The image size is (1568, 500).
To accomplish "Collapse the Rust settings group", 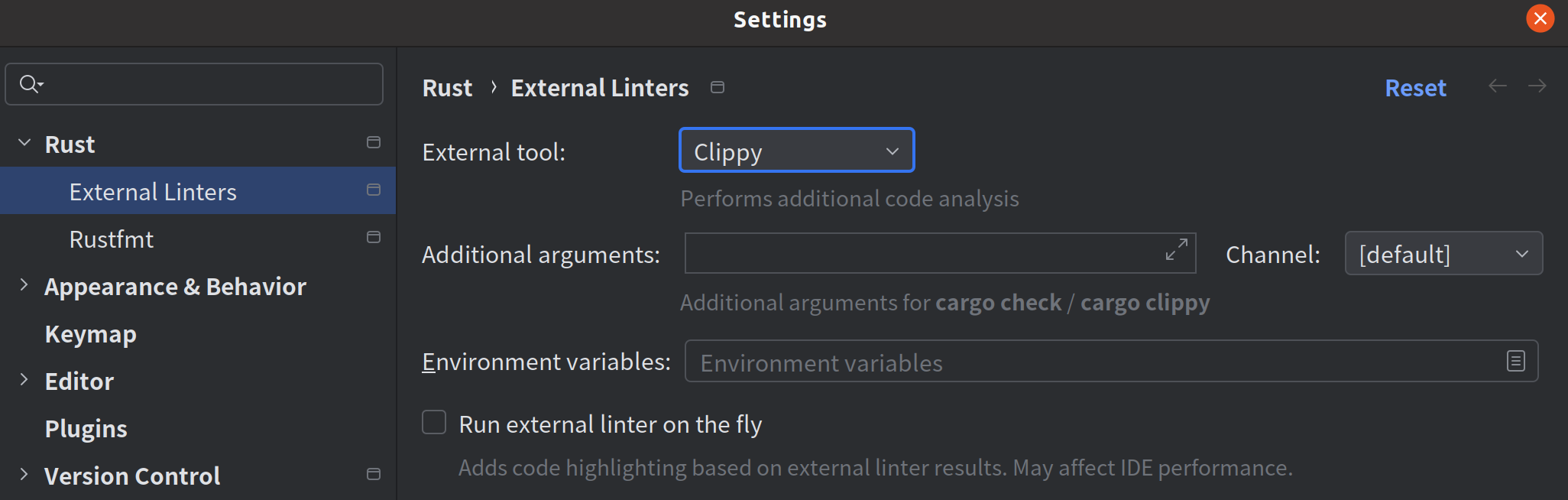I will [x=24, y=142].
